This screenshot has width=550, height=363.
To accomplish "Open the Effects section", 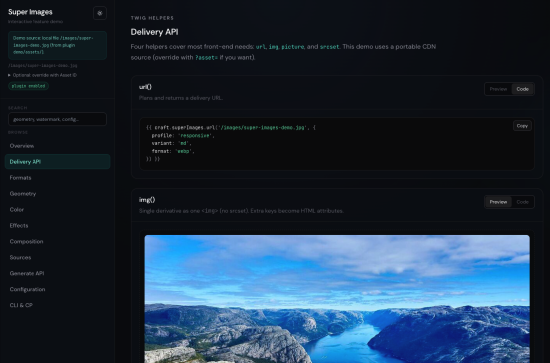I will click(x=58, y=226).
